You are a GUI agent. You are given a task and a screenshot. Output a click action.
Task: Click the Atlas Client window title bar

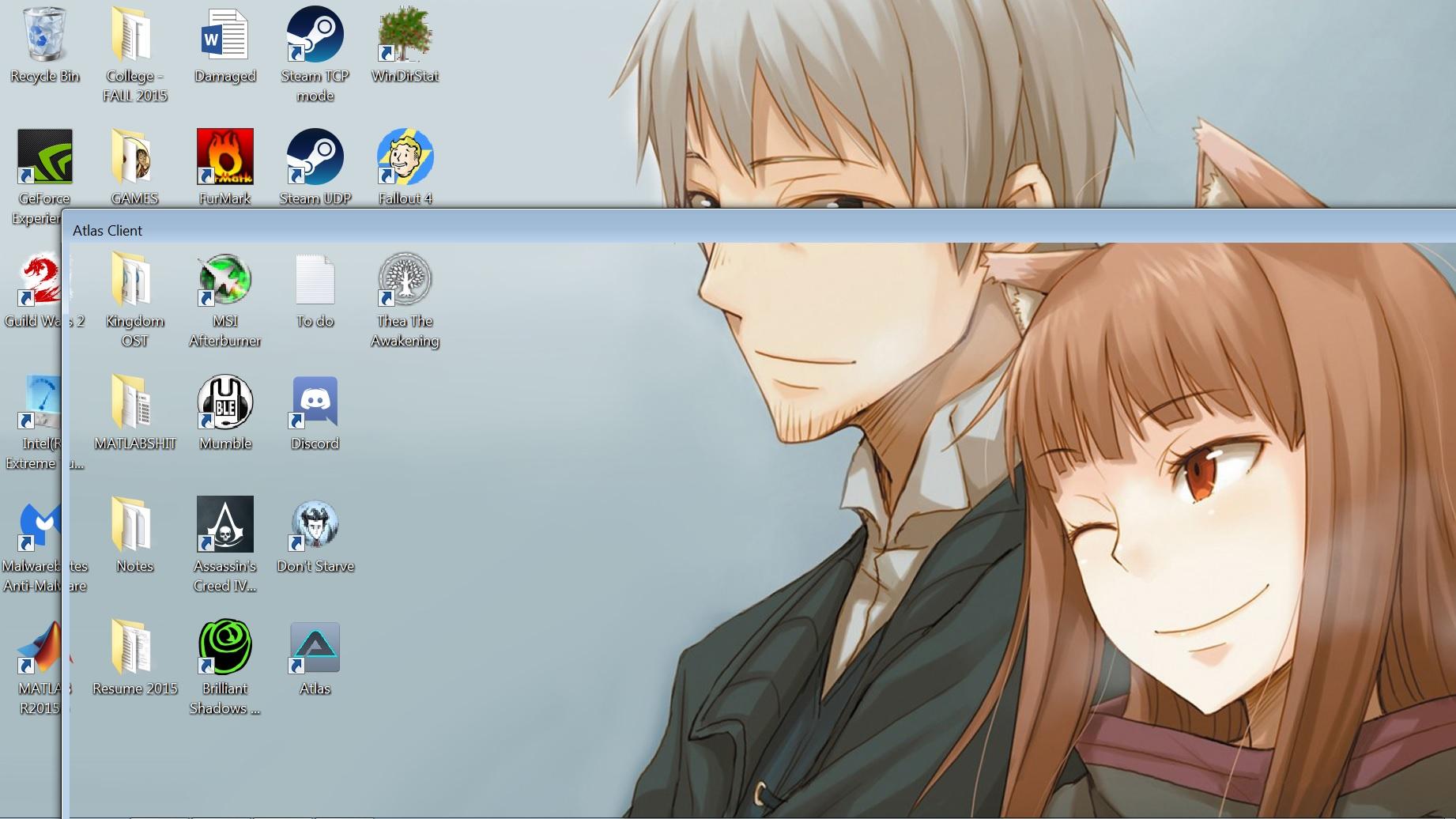[x=711, y=230]
